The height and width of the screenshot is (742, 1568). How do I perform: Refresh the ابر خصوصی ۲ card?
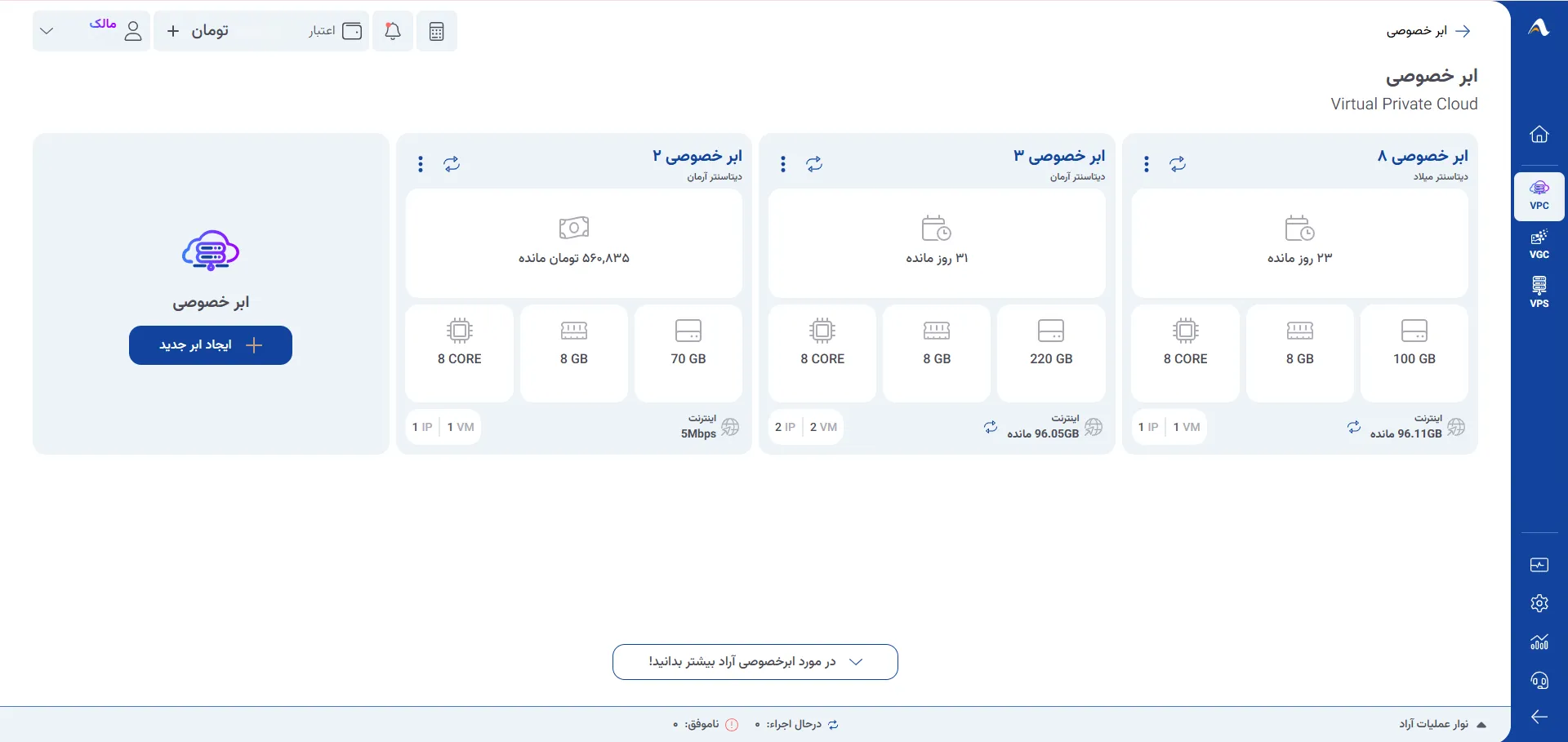(452, 164)
